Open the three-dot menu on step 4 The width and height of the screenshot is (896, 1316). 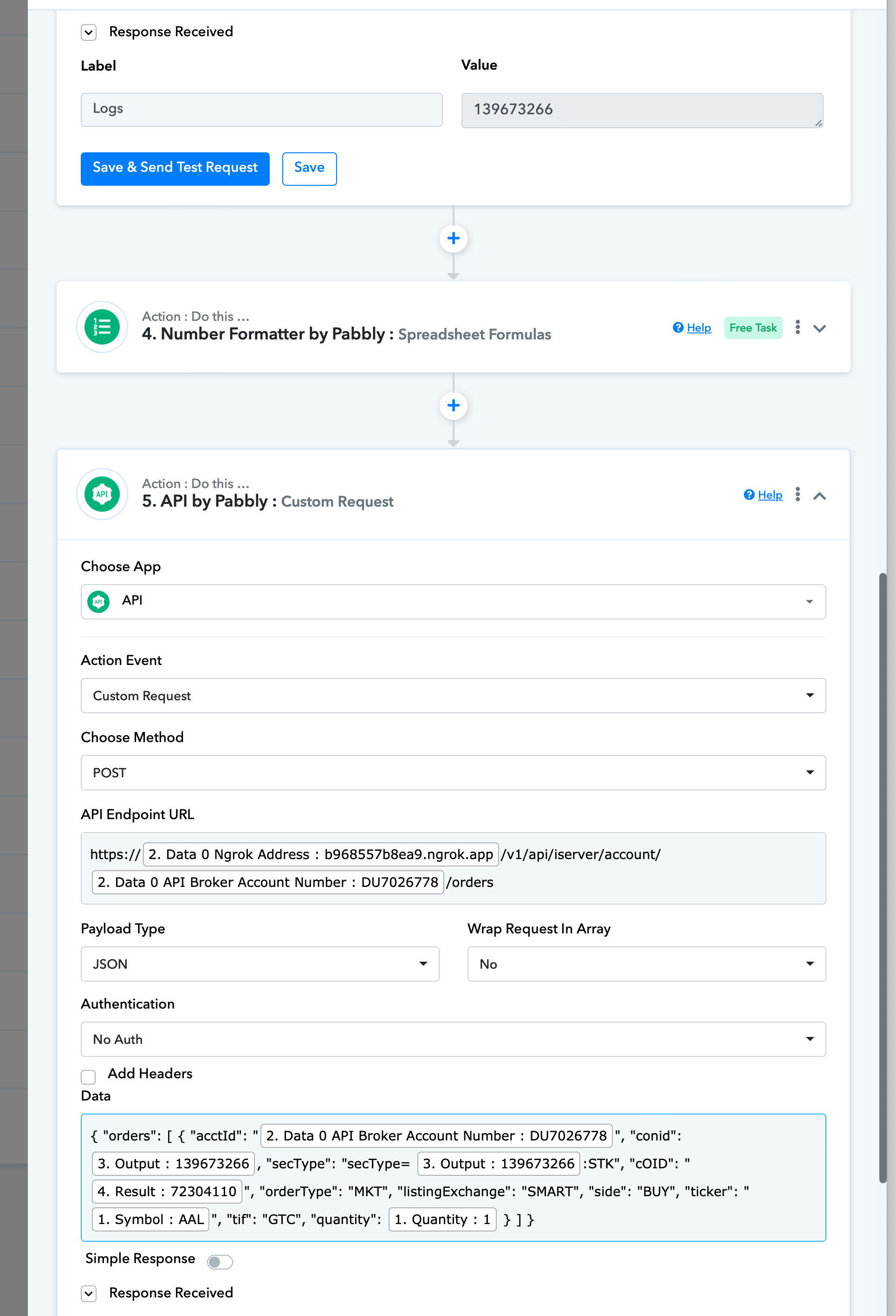798,327
